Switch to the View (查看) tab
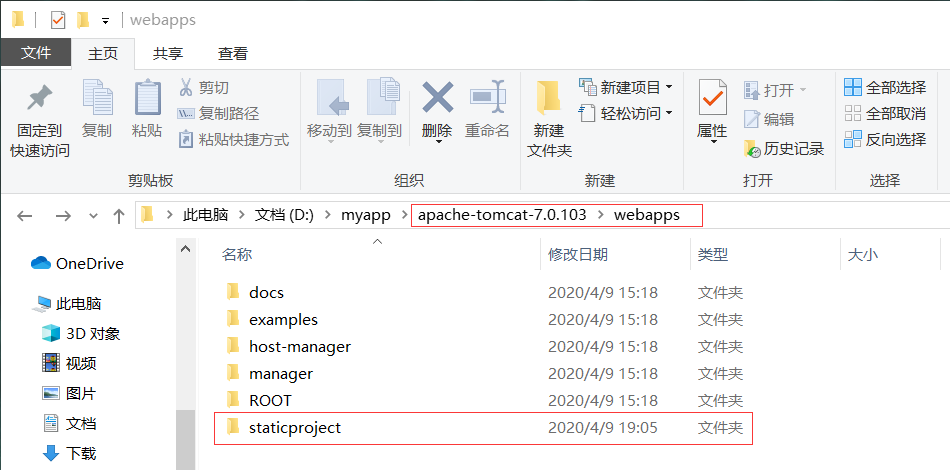The width and height of the screenshot is (950, 470). tap(233, 54)
